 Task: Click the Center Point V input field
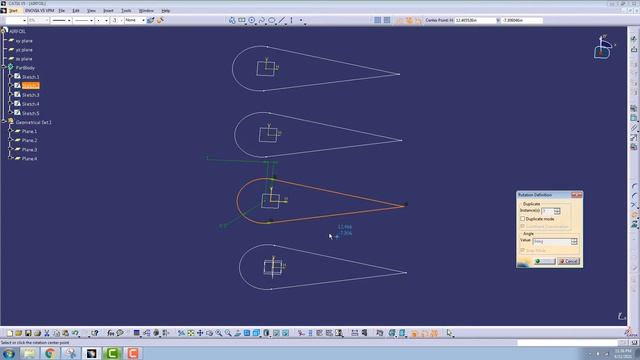pyautogui.click(x=522, y=20)
